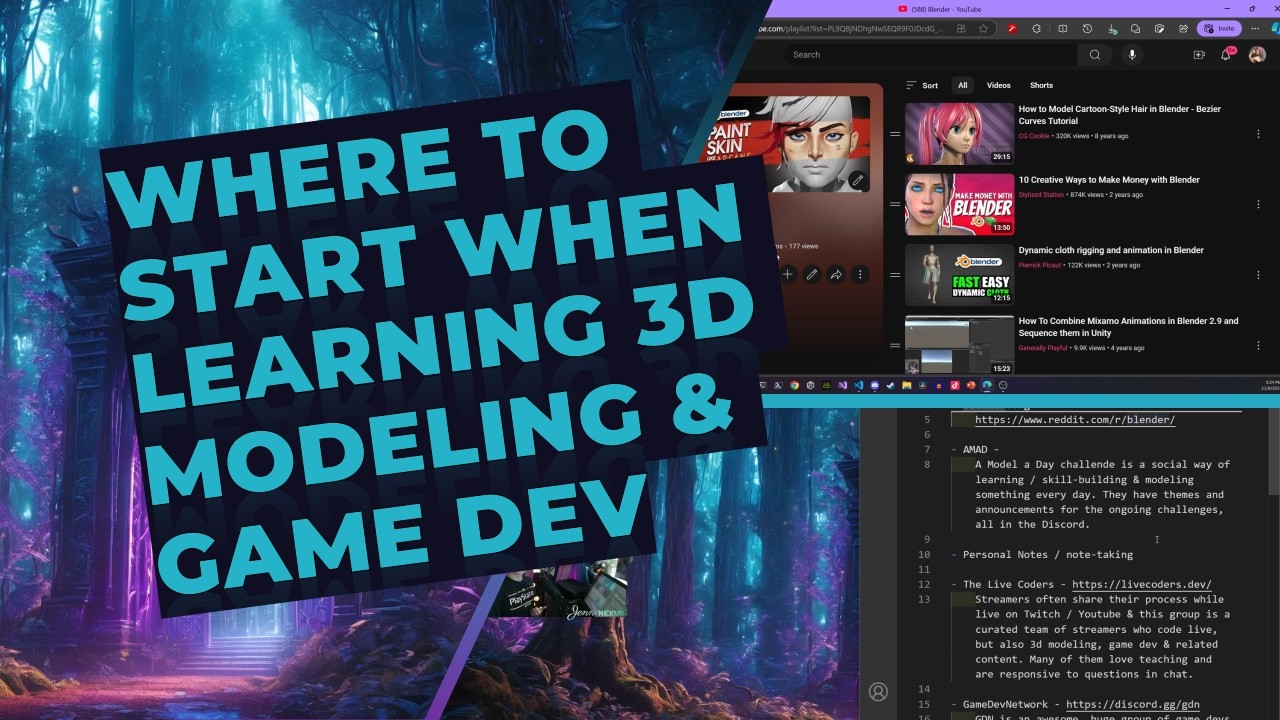This screenshot has width=1280, height=720.
Task: Open YouTube notifications bell
Action: (x=1227, y=54)
